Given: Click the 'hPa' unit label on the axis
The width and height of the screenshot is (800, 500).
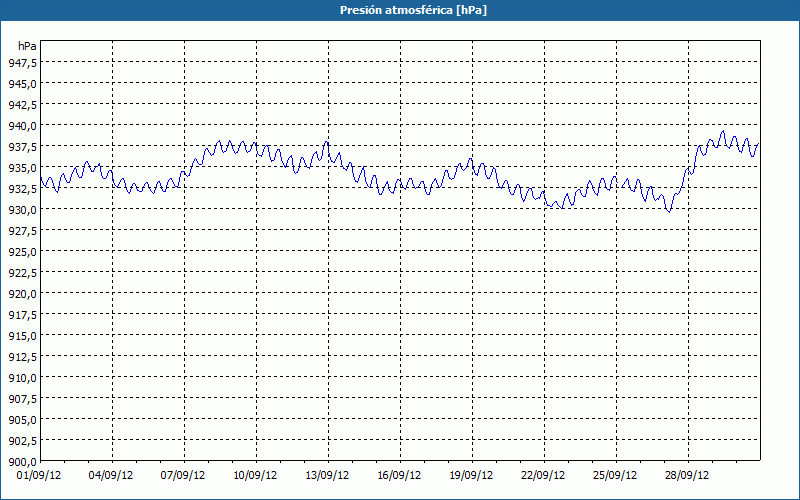Looking at the screenshot, I should pyautogui.click(x=27, y=46).
